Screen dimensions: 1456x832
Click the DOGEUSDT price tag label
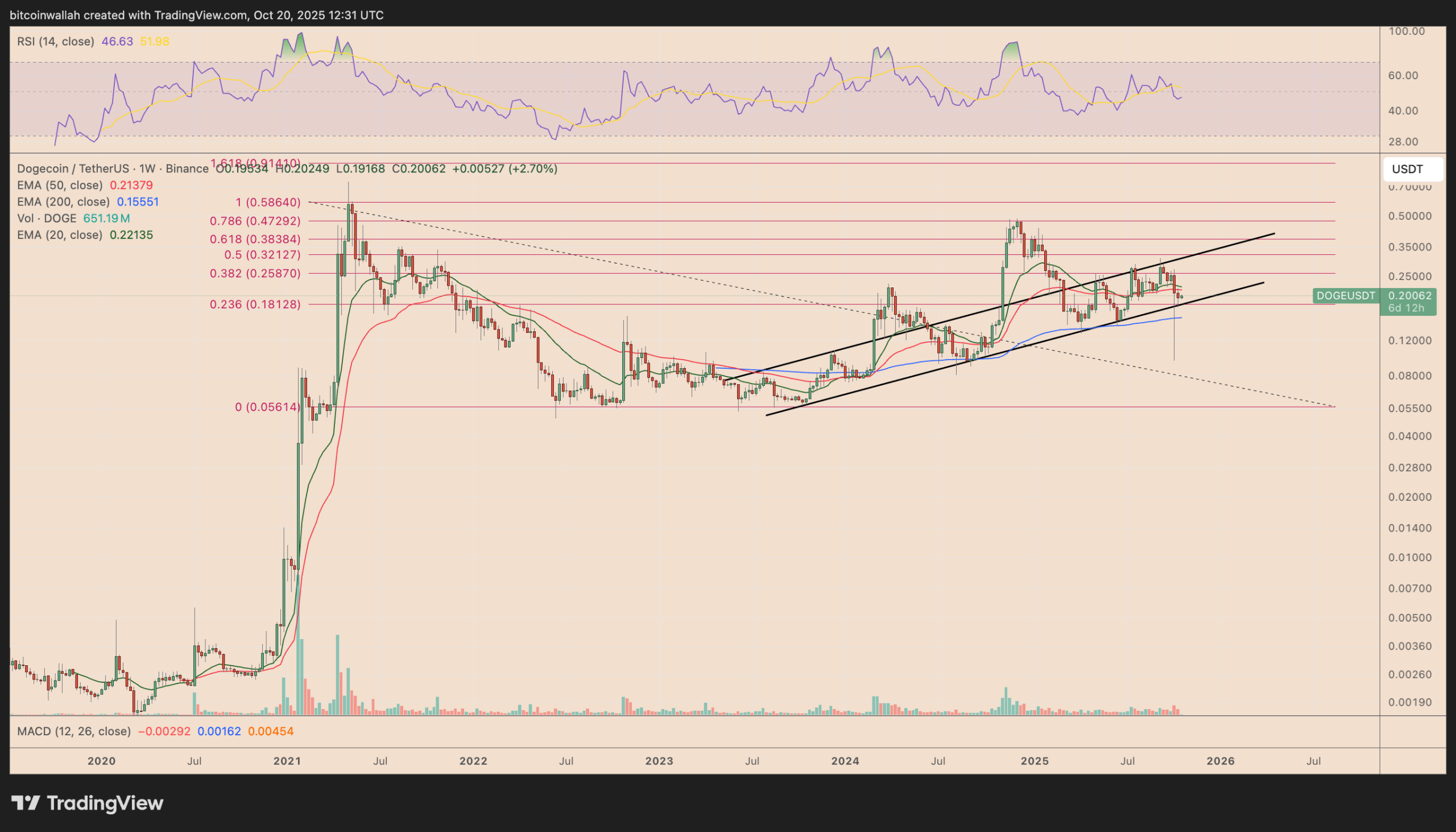[1346, 296]
